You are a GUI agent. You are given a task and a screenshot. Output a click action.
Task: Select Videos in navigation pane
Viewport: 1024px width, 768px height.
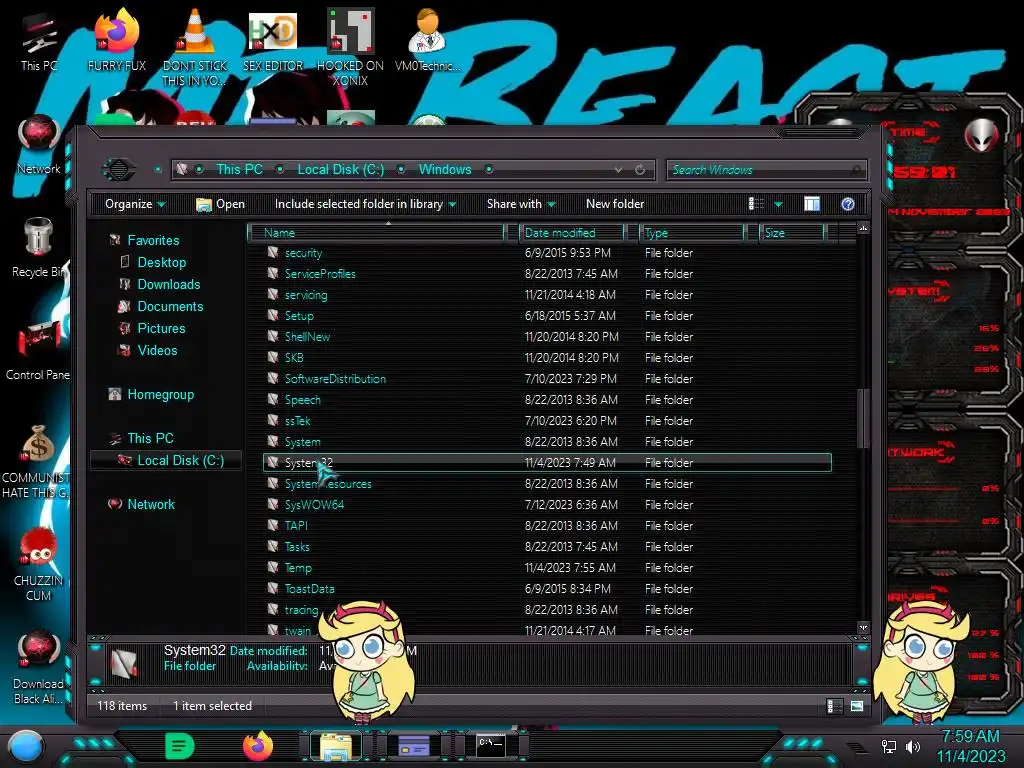click(157, 351)
